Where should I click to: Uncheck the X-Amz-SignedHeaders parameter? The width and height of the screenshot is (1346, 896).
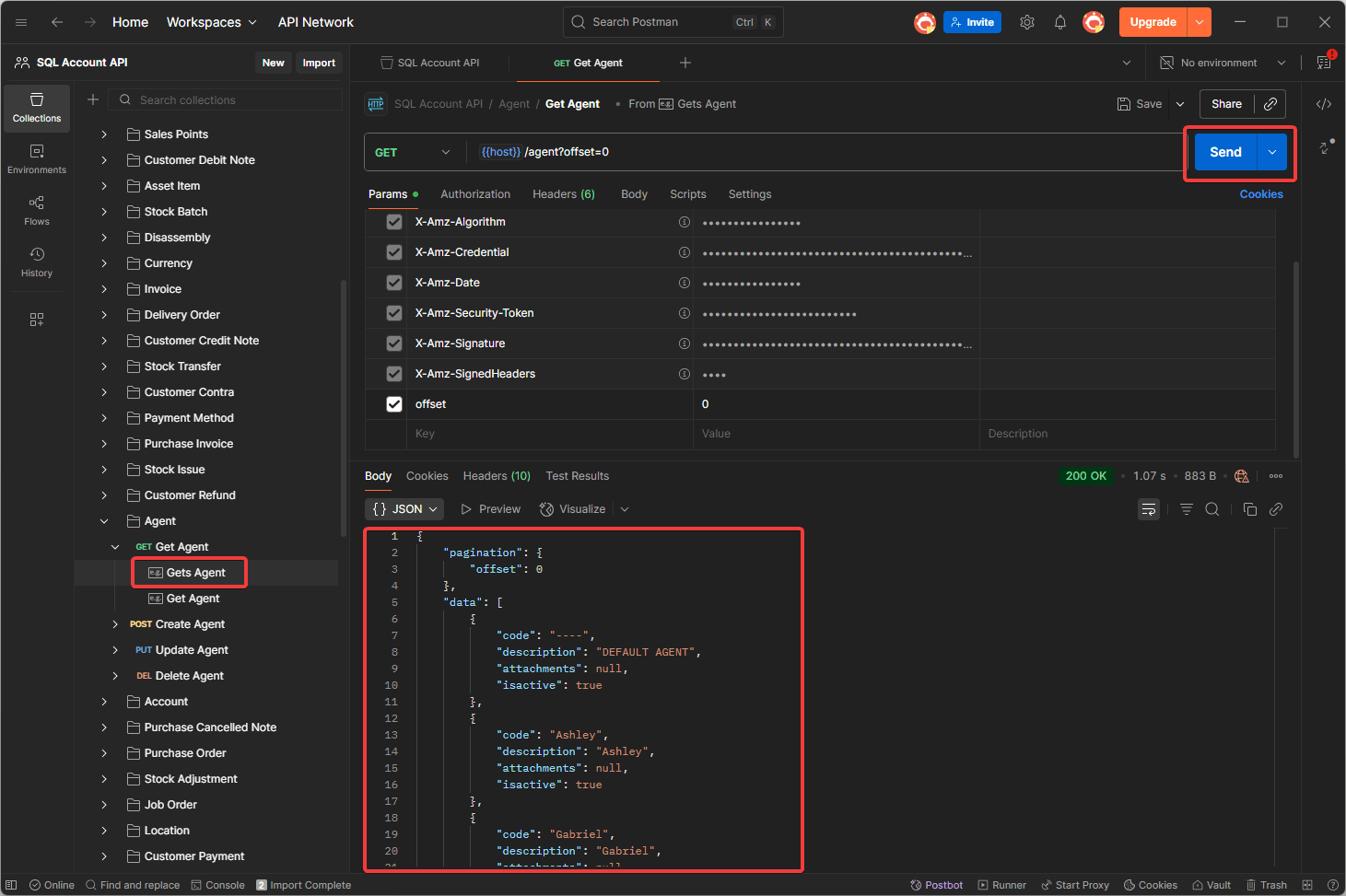pos(394,374)
